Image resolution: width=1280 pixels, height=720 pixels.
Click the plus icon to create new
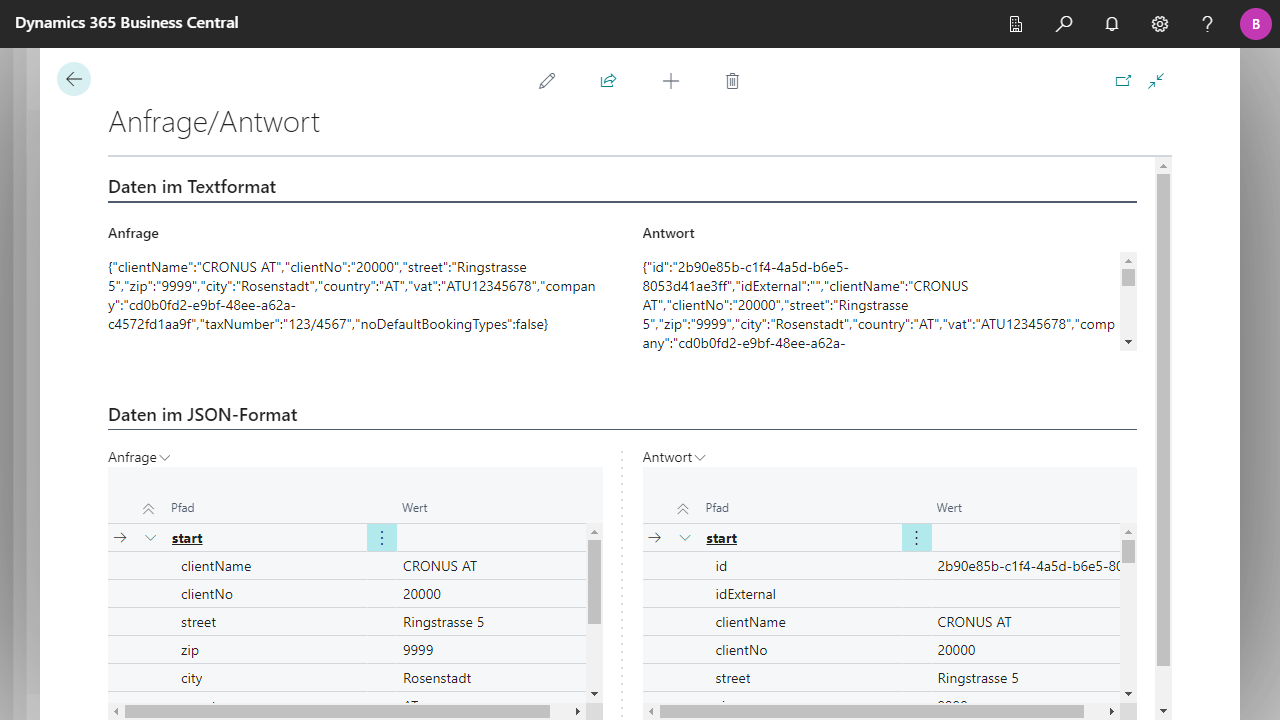coord(671,81)
